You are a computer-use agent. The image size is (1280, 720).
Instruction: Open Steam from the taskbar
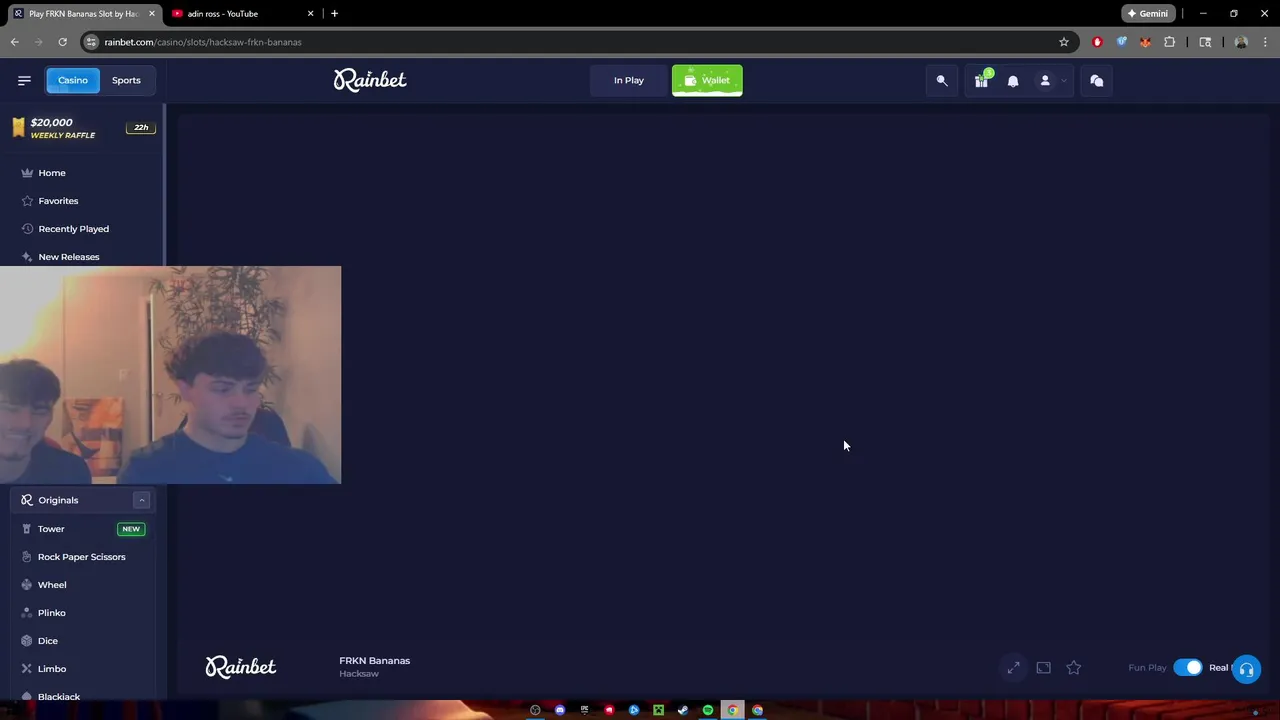tap(683, 710)
